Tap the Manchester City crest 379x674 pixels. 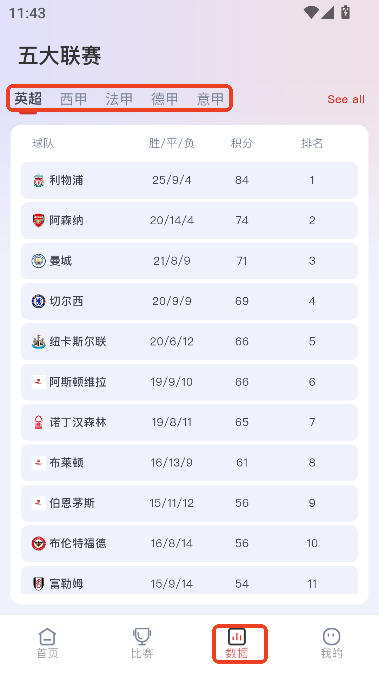39,261
